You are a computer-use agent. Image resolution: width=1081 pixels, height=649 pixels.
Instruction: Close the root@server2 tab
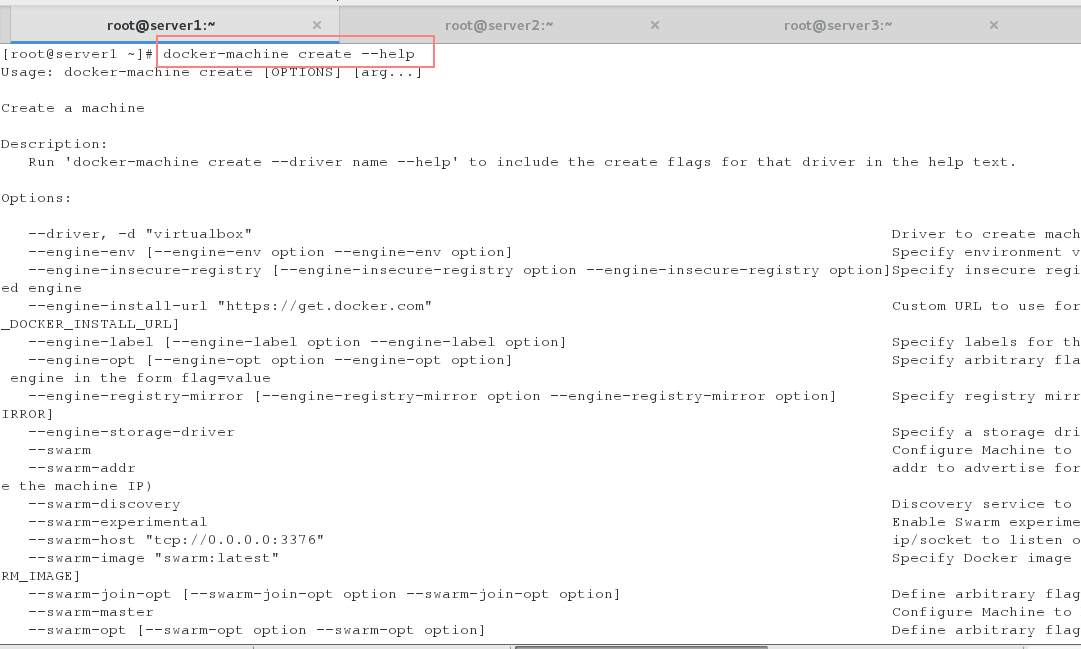[x=655, y=26]
